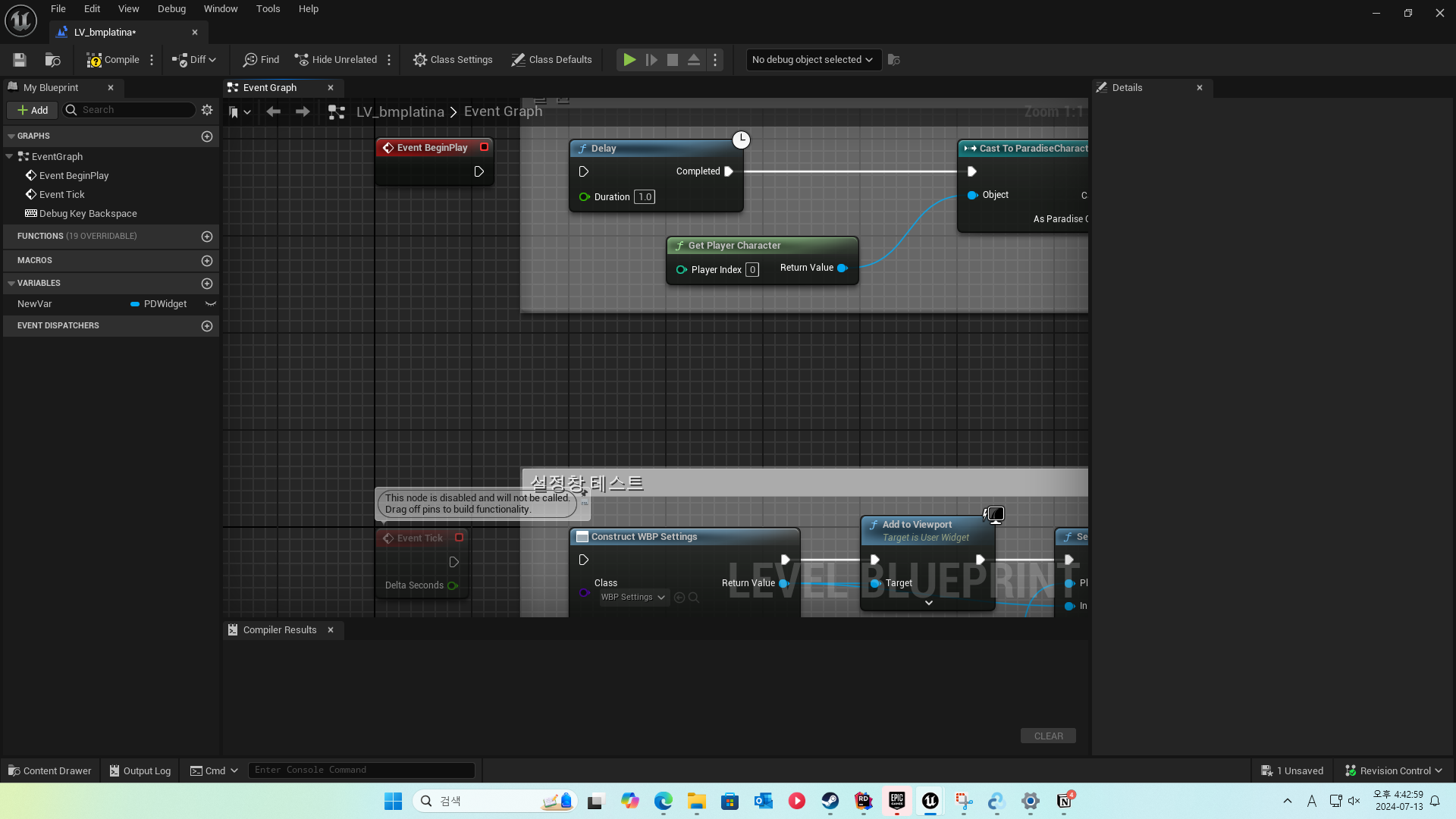Open graph bookmarks dropdown
Image resolution: width=1456 pixels, height=819 pixels.
240,112
